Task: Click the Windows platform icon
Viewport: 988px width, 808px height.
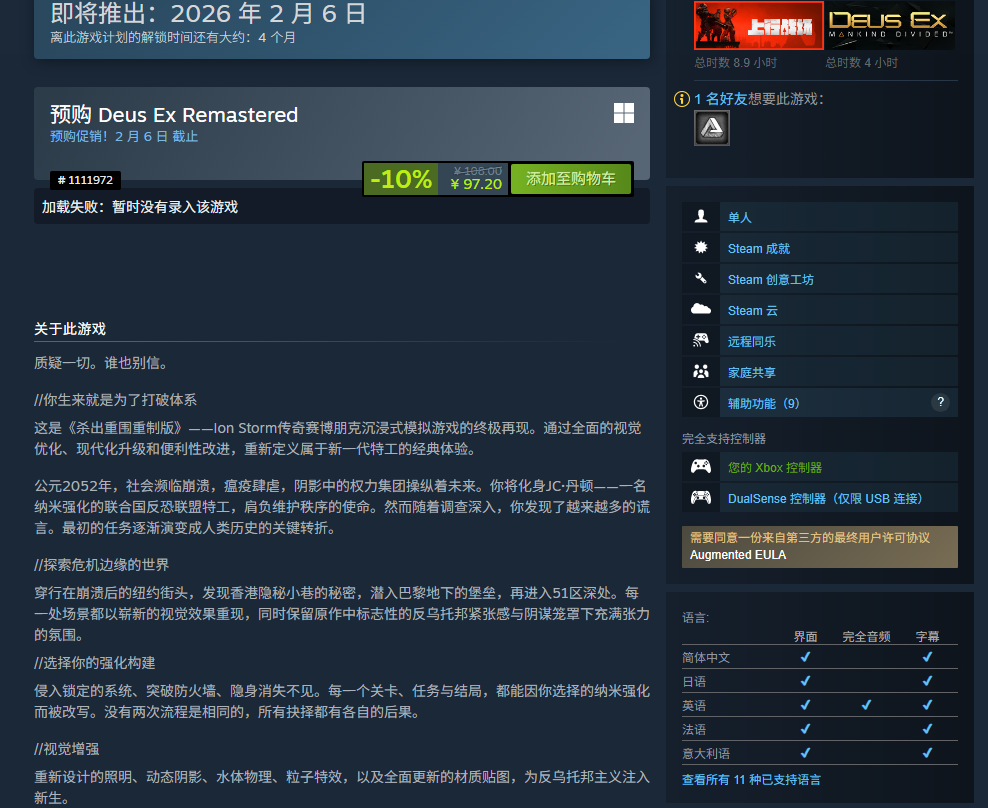Action: click(624, 113)
